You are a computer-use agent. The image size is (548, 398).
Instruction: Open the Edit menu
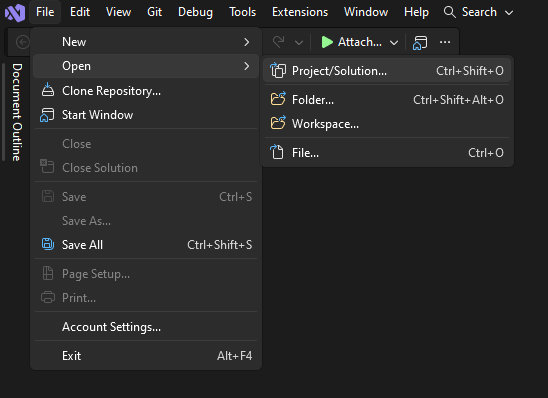click(x=80, y=12)
